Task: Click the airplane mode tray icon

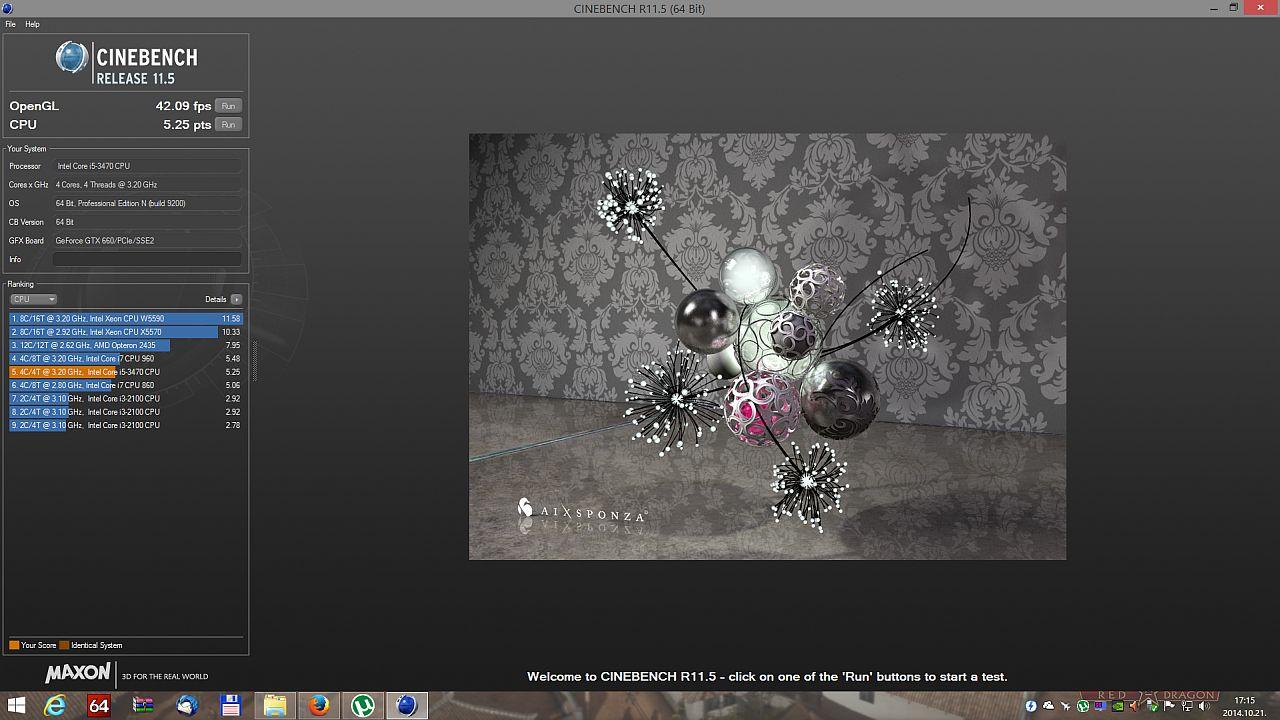Action: [x=1065, y=706]
